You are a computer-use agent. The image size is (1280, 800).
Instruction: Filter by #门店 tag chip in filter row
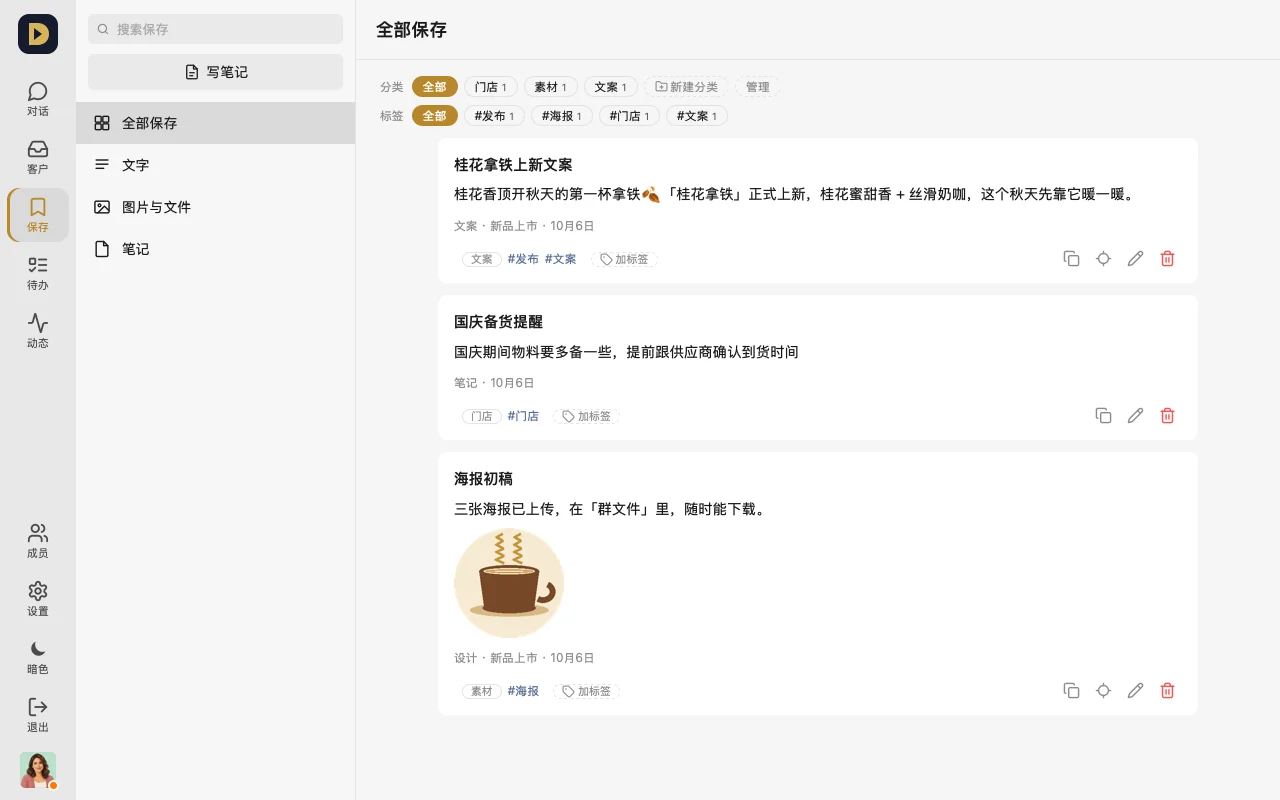point(629,116)
